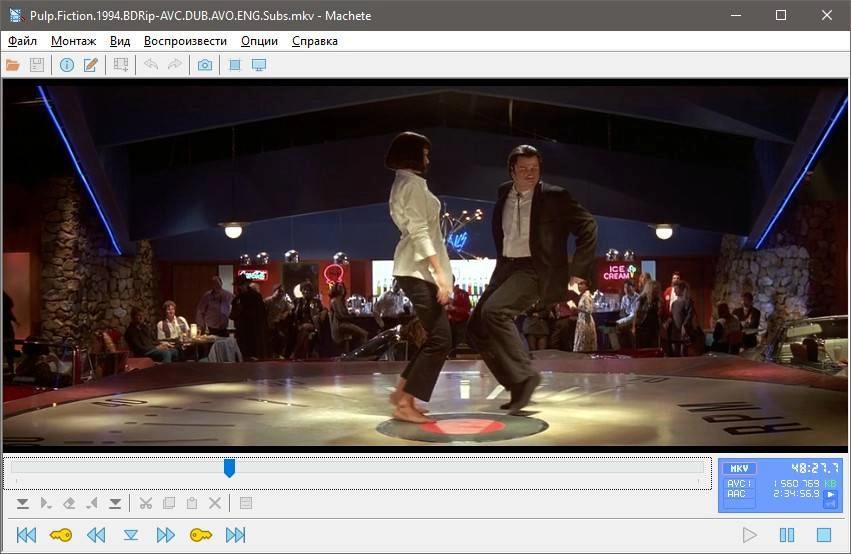Delete the selection with X icon

click(215, 504)
